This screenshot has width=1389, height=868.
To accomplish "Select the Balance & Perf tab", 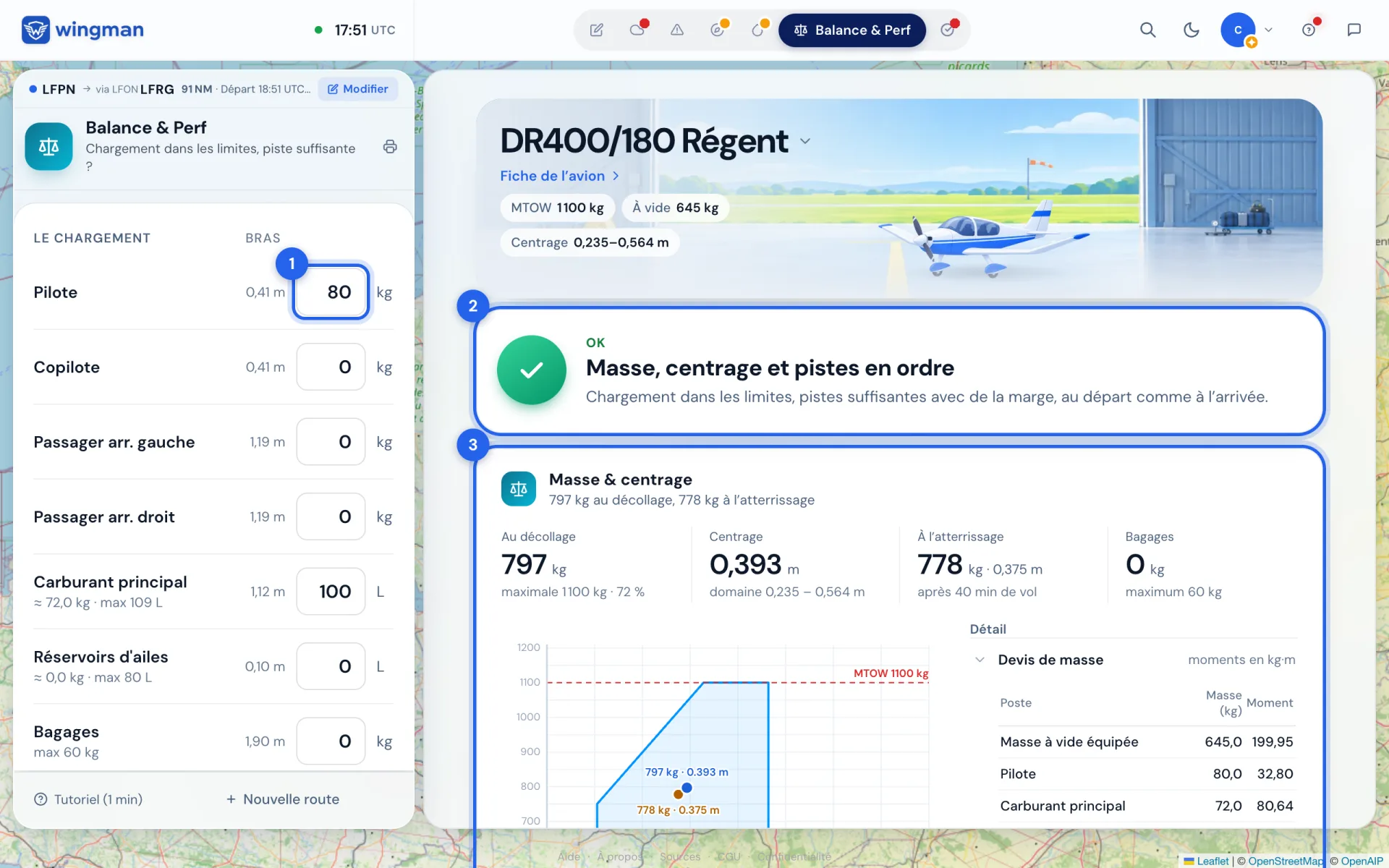I will 852,30.
